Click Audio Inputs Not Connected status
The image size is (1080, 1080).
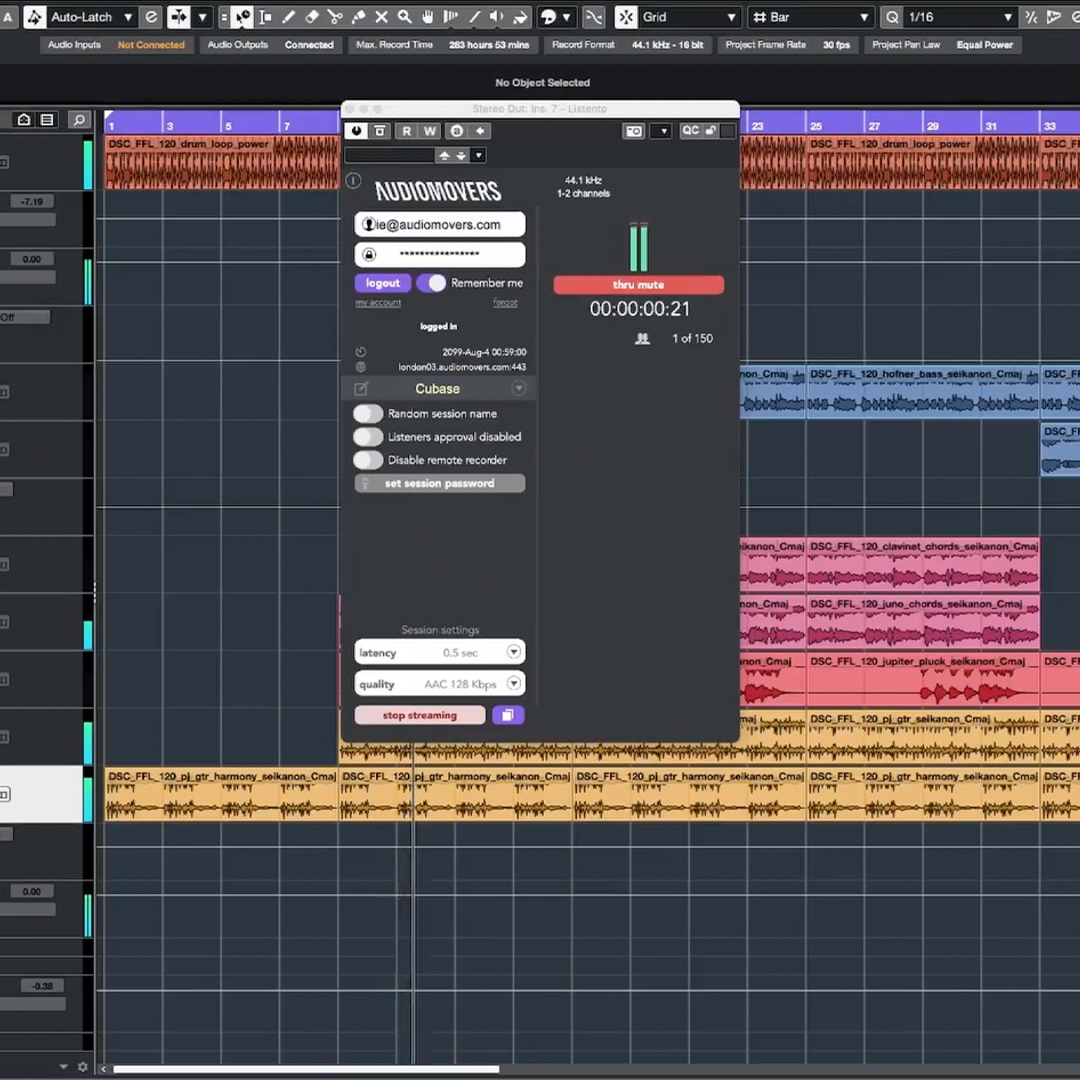[116, 45]
